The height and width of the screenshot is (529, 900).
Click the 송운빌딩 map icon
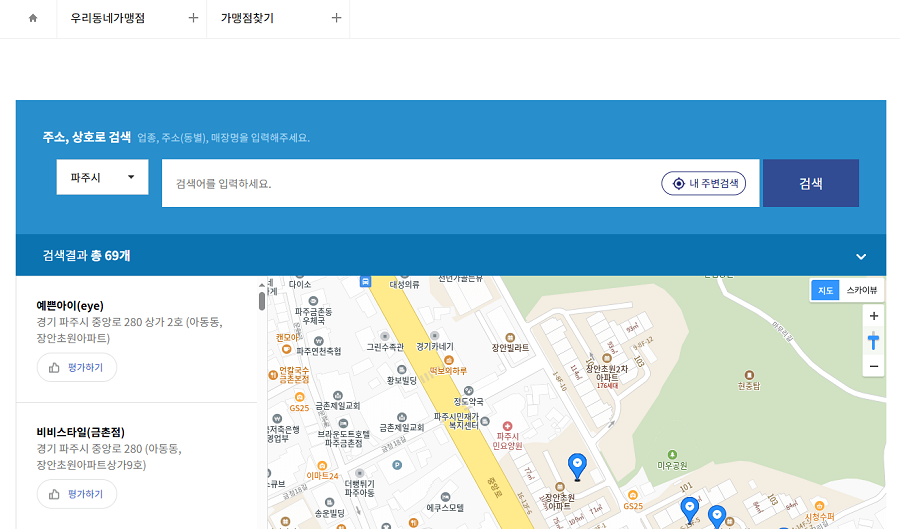(329, 503)
